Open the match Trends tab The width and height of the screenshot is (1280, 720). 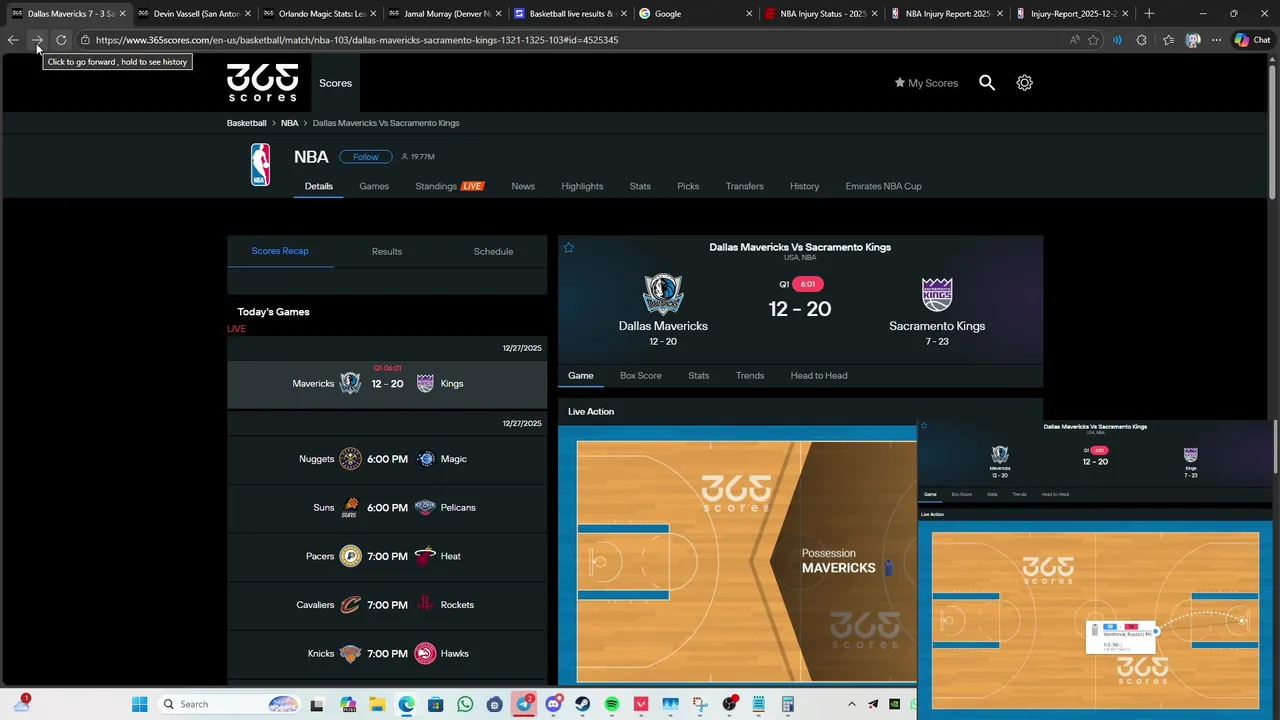tap(750, 376)
